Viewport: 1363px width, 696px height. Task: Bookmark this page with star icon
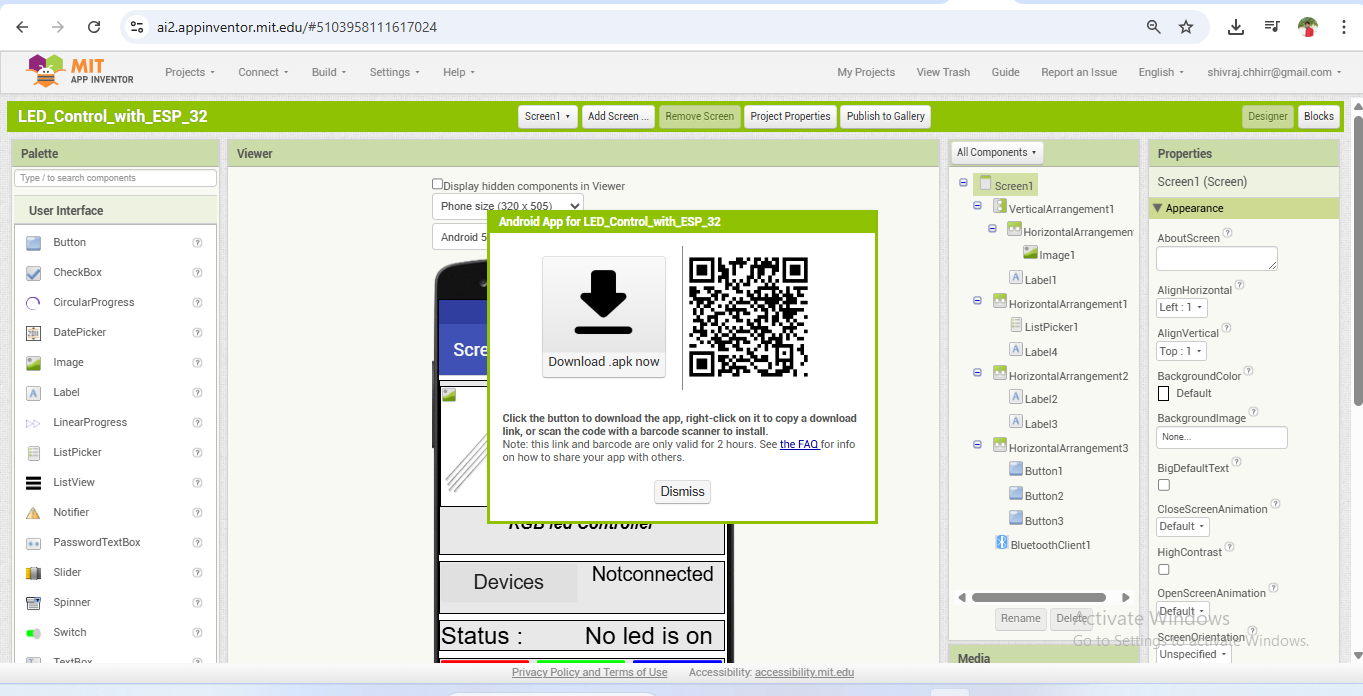tap(1186, 27)
